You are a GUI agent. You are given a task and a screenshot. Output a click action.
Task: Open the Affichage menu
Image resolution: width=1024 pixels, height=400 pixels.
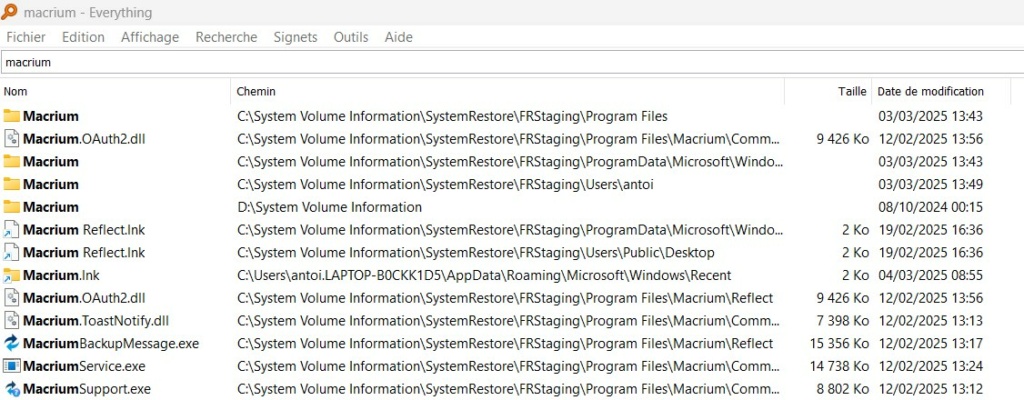click(150, 37)
